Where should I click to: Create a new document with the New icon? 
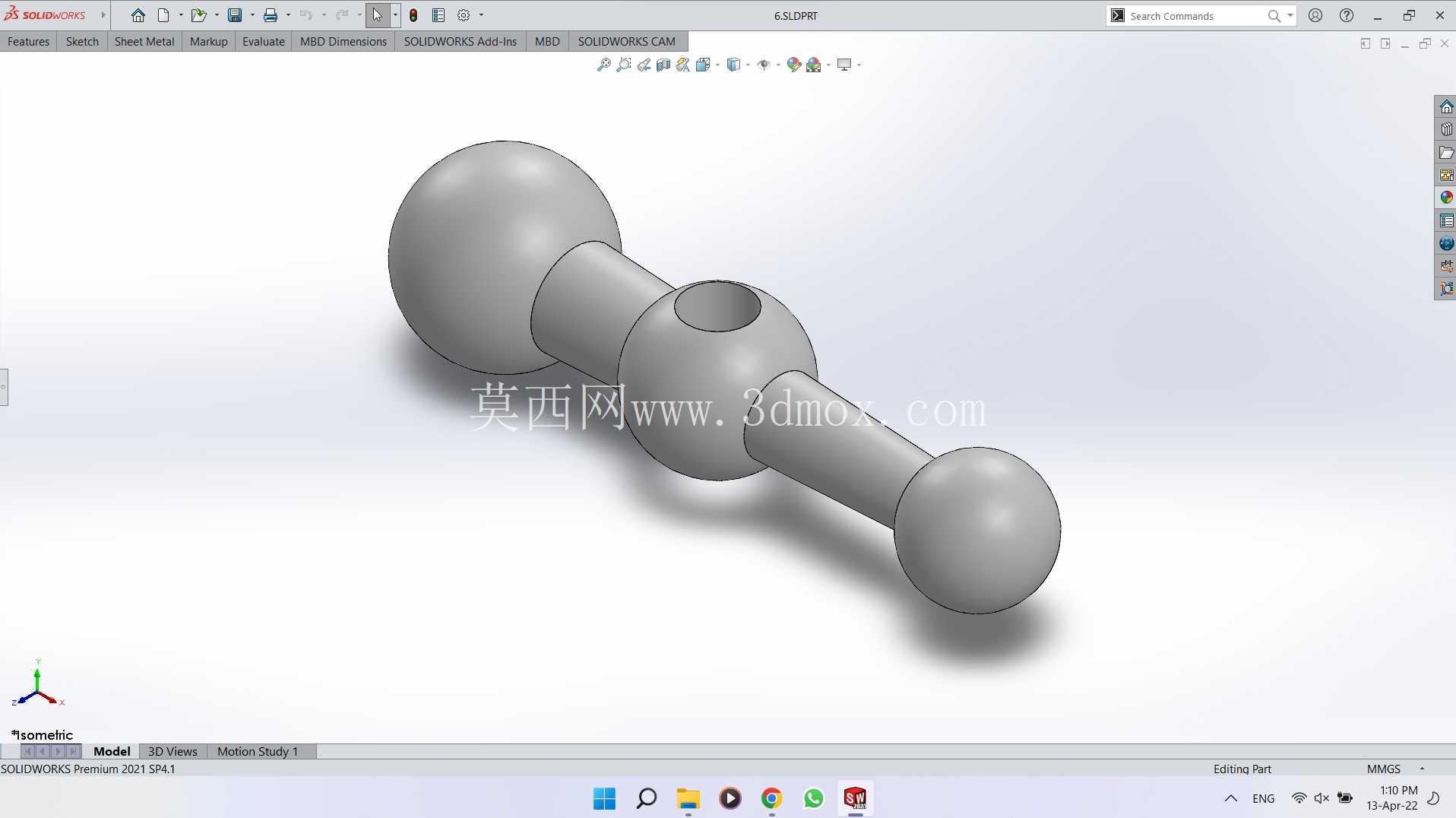163,15
